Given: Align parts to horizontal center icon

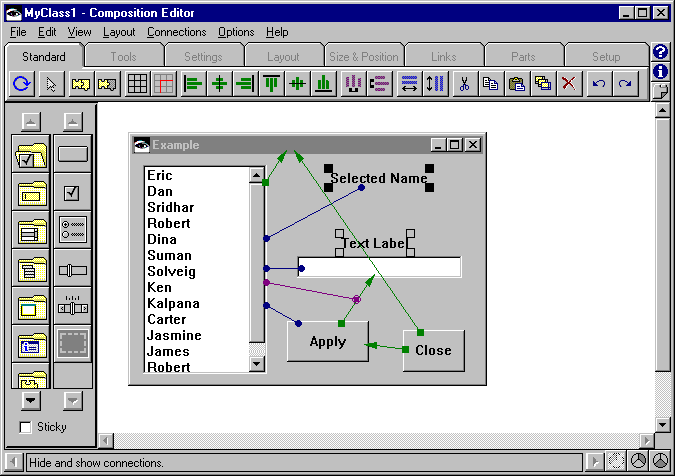Looking at the screenshot, I should (219, 83).
